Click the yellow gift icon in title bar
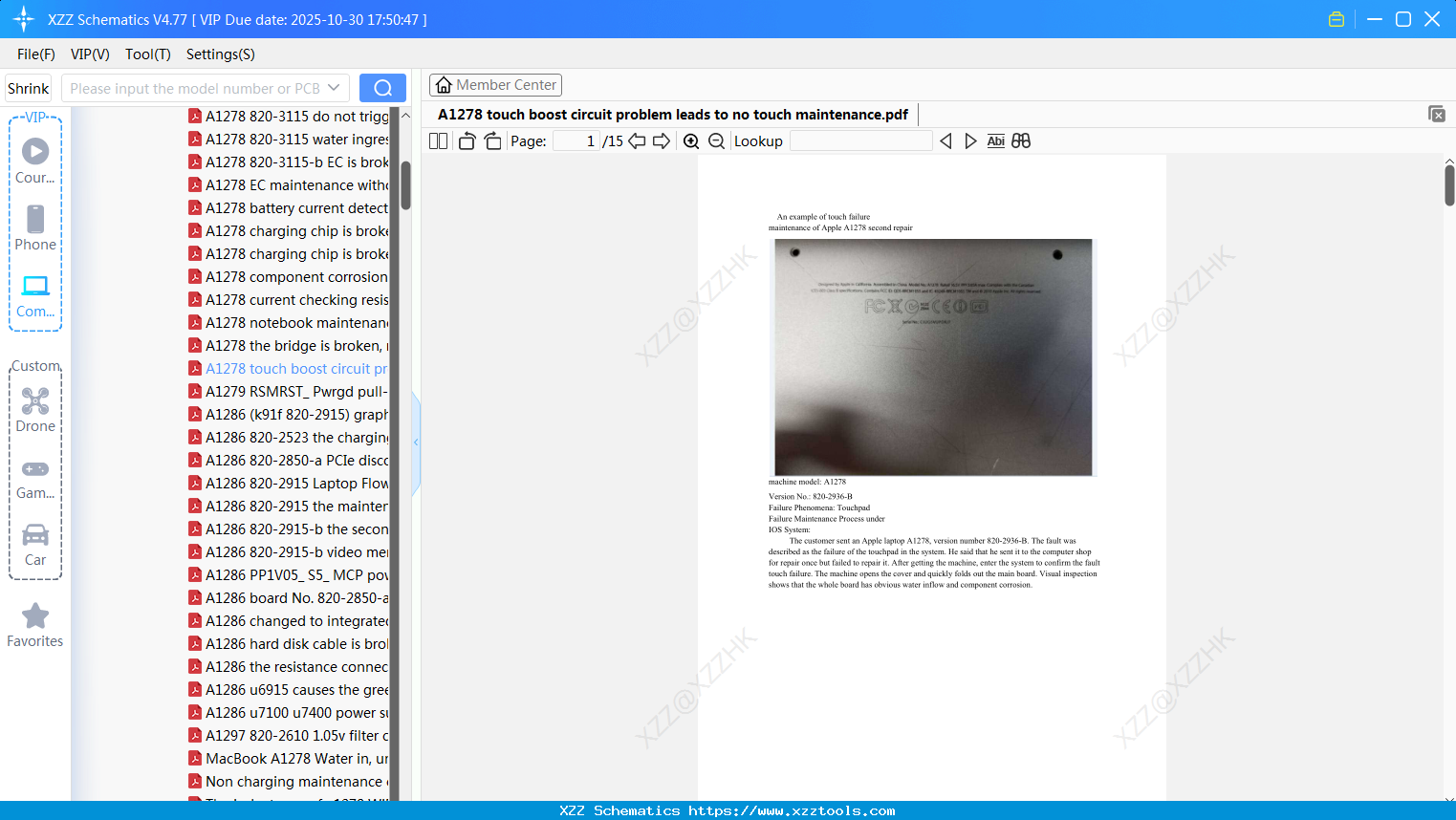Image resolution: width=1456 pixels, height=820 pixels. [1336, 19]
